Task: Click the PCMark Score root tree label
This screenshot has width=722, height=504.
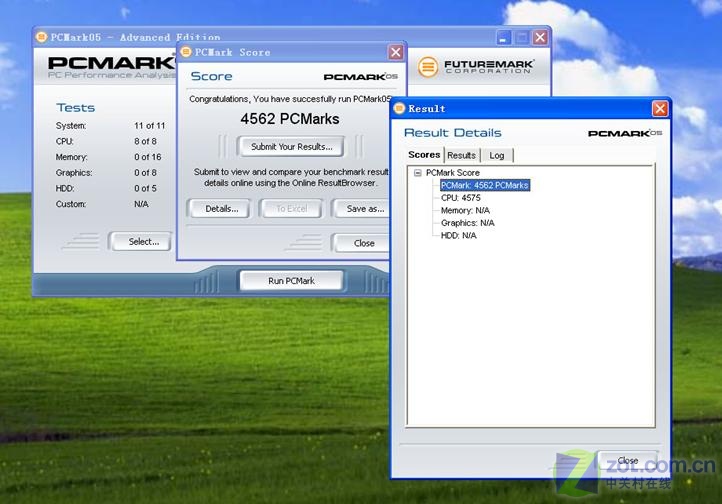Action: click(453, 173)
